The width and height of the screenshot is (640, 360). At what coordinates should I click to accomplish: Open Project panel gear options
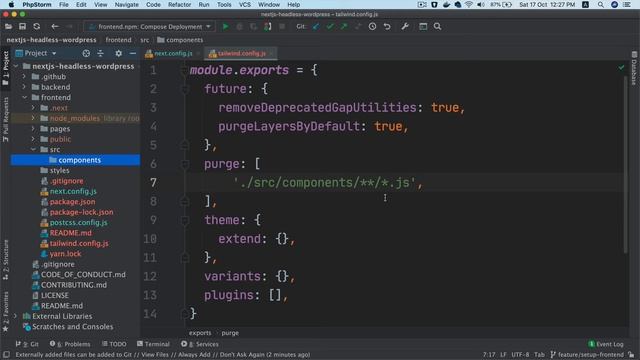[x=118, y=53]
